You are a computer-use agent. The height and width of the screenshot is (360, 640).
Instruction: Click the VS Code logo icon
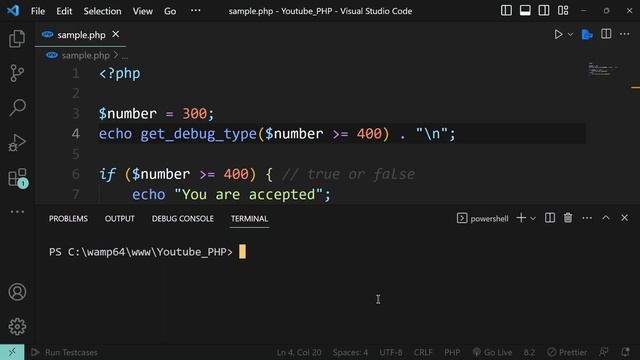pos(13,11)
